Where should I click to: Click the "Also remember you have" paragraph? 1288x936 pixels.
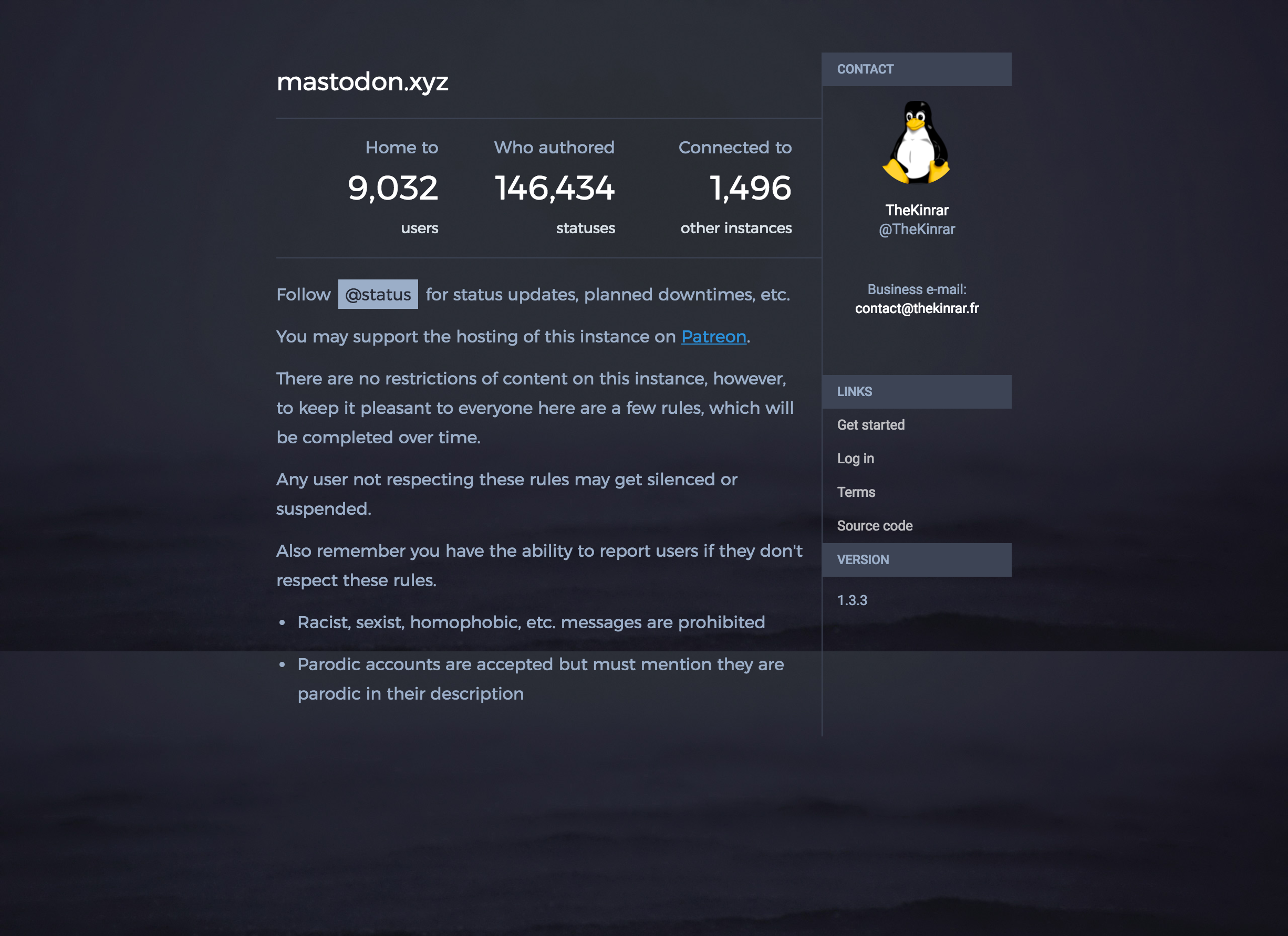tap(539, 566)
